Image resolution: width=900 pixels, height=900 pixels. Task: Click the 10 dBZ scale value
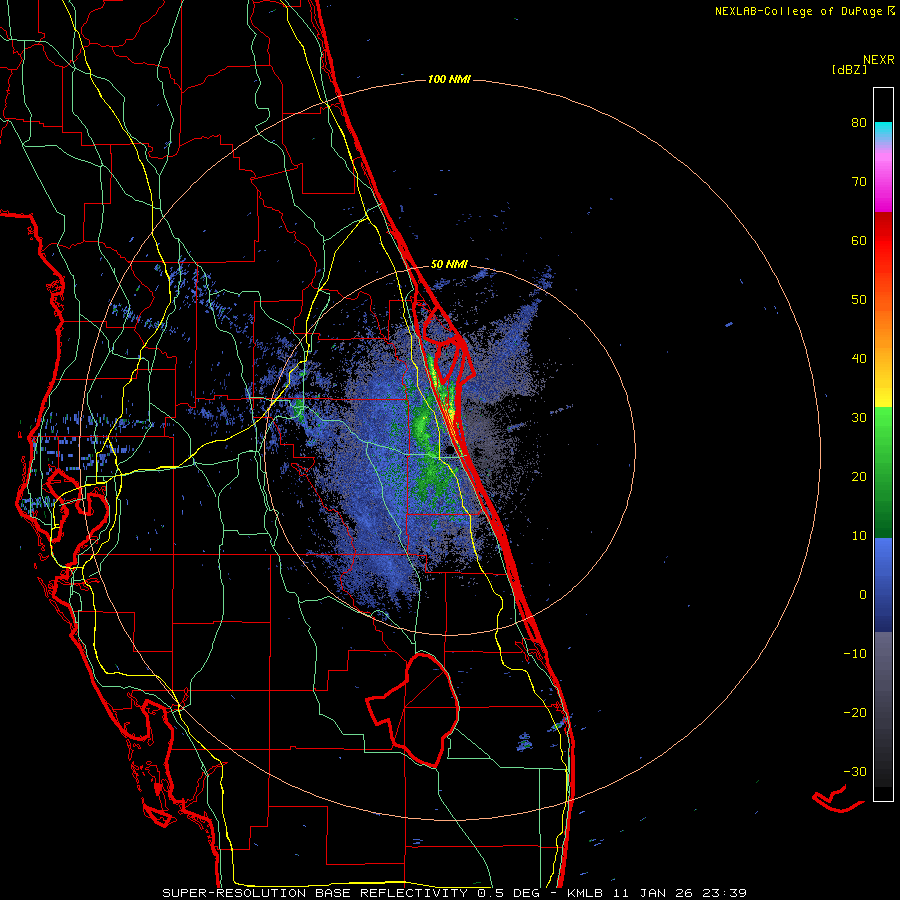(859, 536)
